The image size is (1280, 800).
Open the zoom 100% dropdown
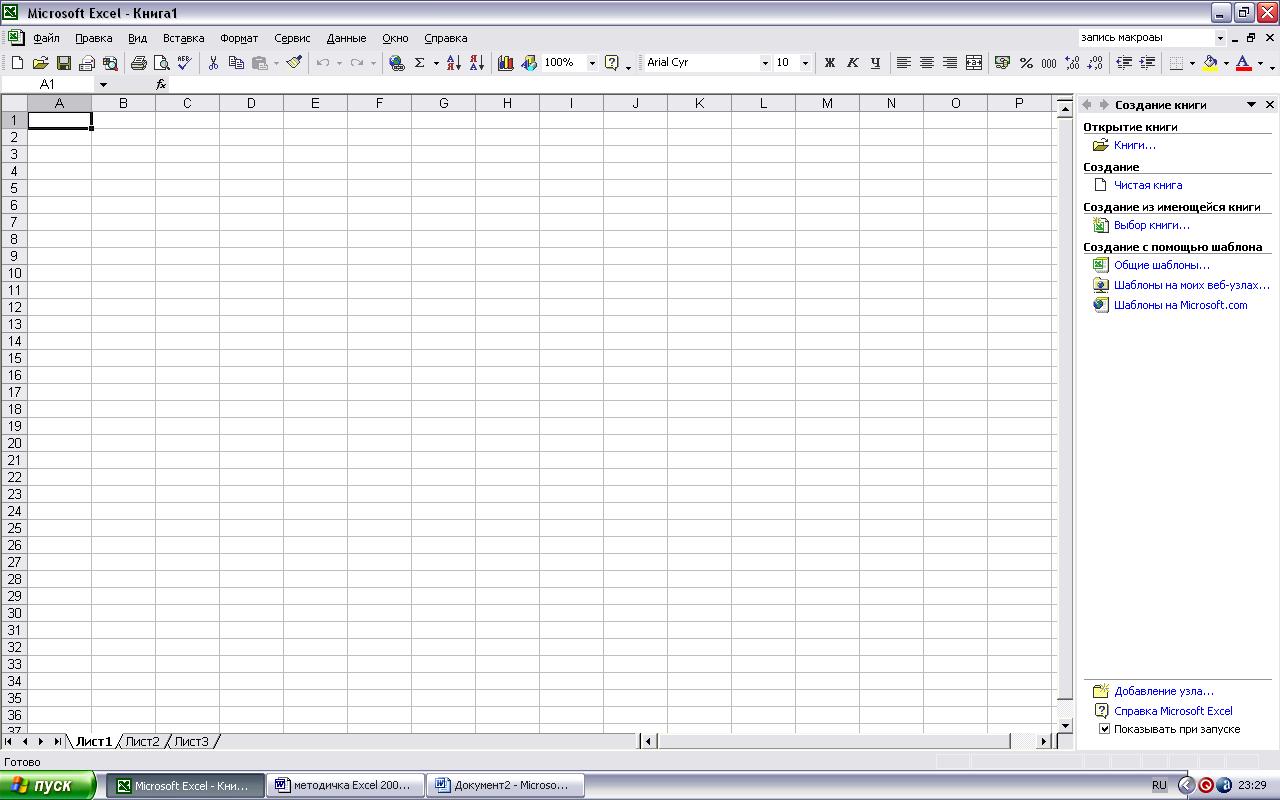point(592,62)
